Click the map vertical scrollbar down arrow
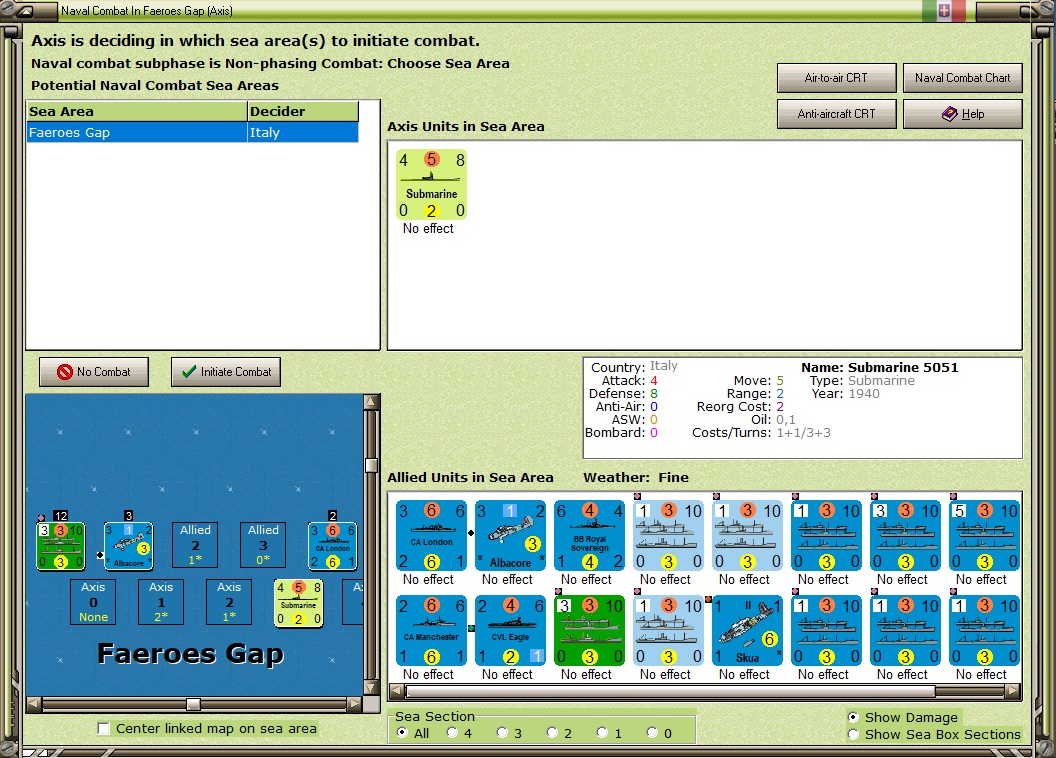Viewport: 1056px width, 758px height. pyautogui.click(x=370, y=687)
